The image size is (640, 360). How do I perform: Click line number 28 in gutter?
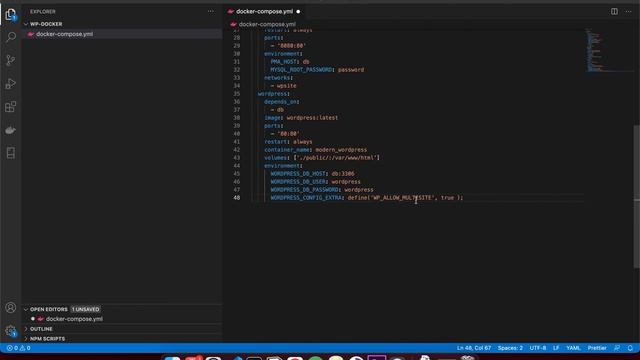pyautogui.click(x=237, y=38)
